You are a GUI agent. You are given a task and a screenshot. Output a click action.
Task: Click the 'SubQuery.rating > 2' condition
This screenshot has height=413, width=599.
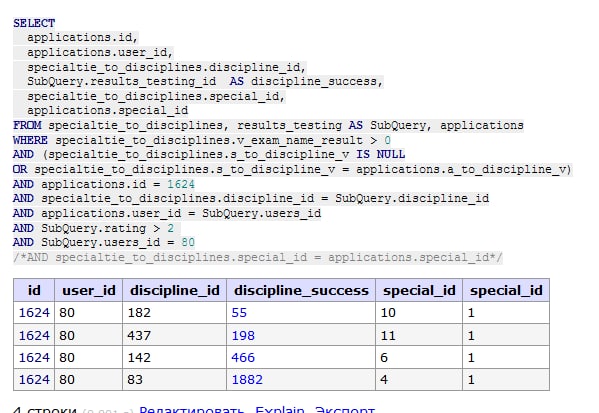[108, 228]
